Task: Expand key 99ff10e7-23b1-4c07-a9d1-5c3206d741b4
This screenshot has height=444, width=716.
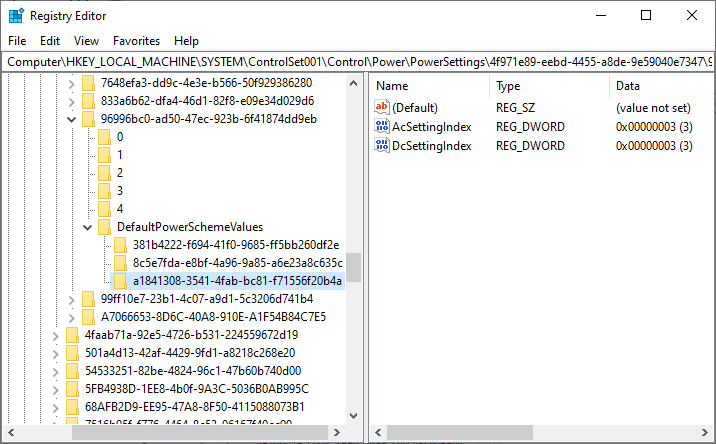Action: point(72,300)
